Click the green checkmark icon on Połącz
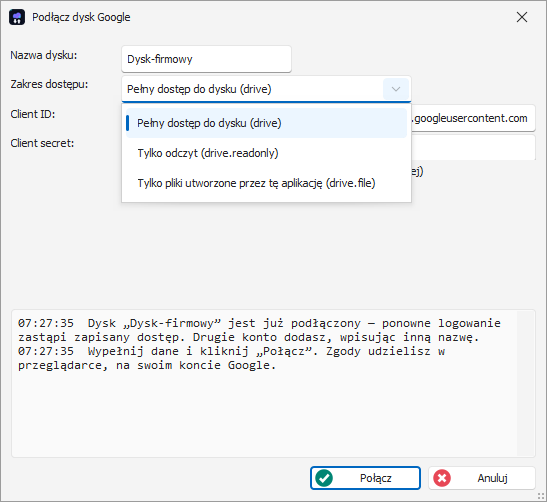Screen dimensions: 547x502 tap(324, 478)
